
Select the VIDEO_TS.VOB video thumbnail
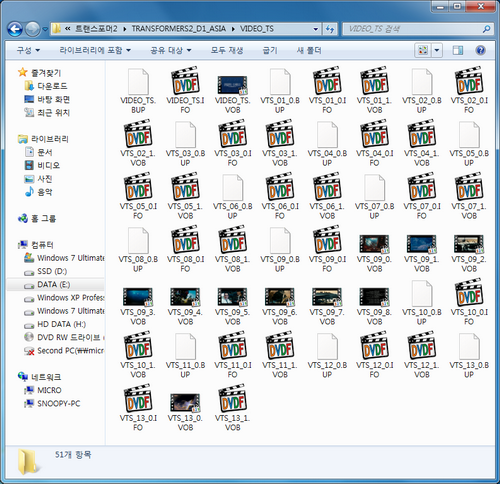(232, 85)
